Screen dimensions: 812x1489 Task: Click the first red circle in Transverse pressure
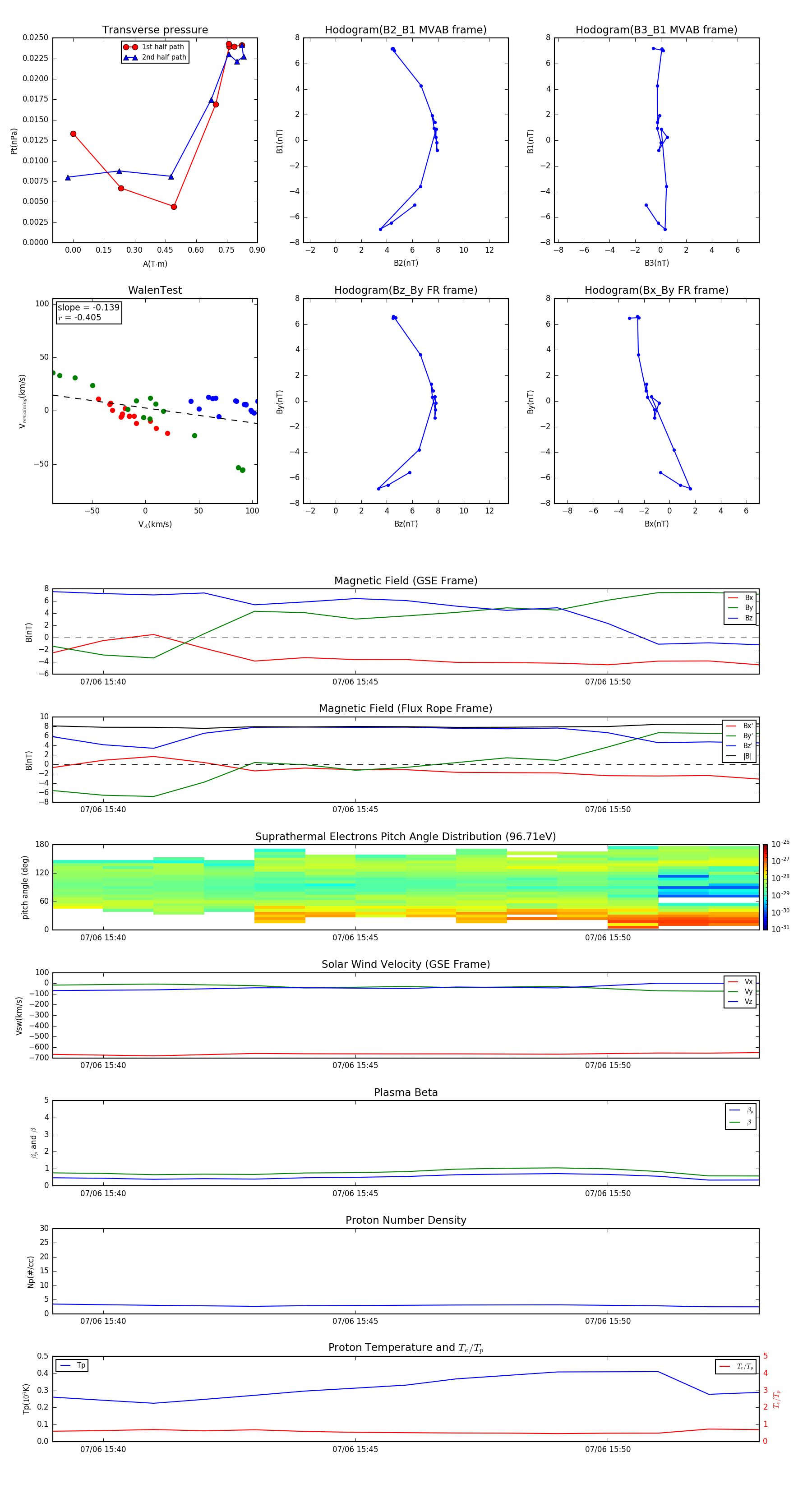74,134
